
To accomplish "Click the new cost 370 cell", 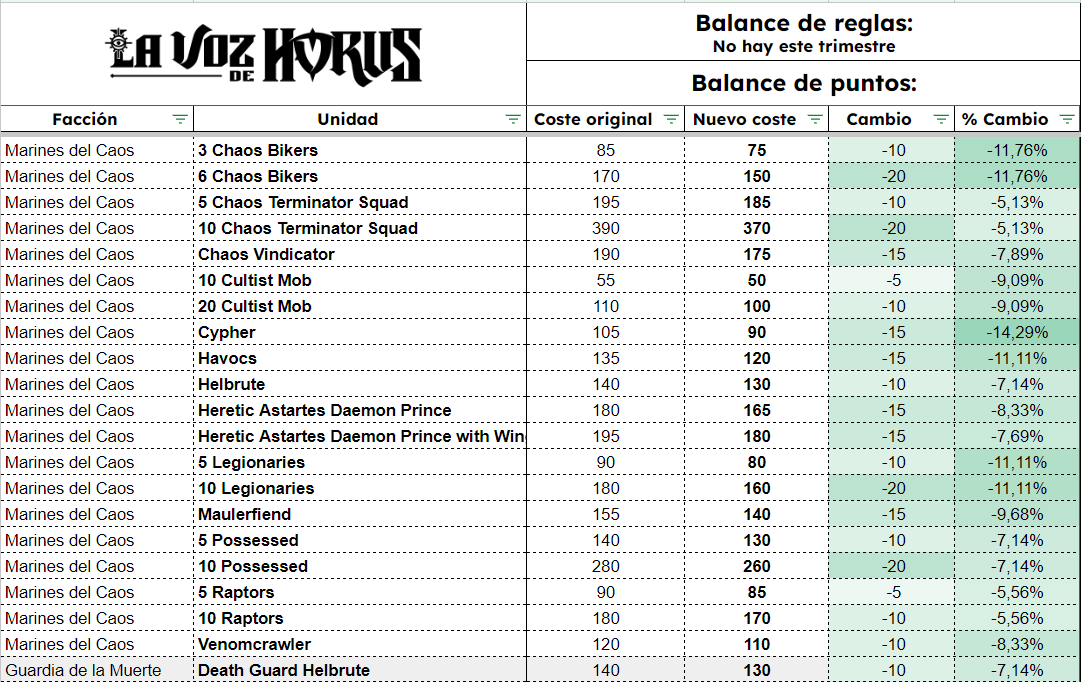I will tap(757, 228).
